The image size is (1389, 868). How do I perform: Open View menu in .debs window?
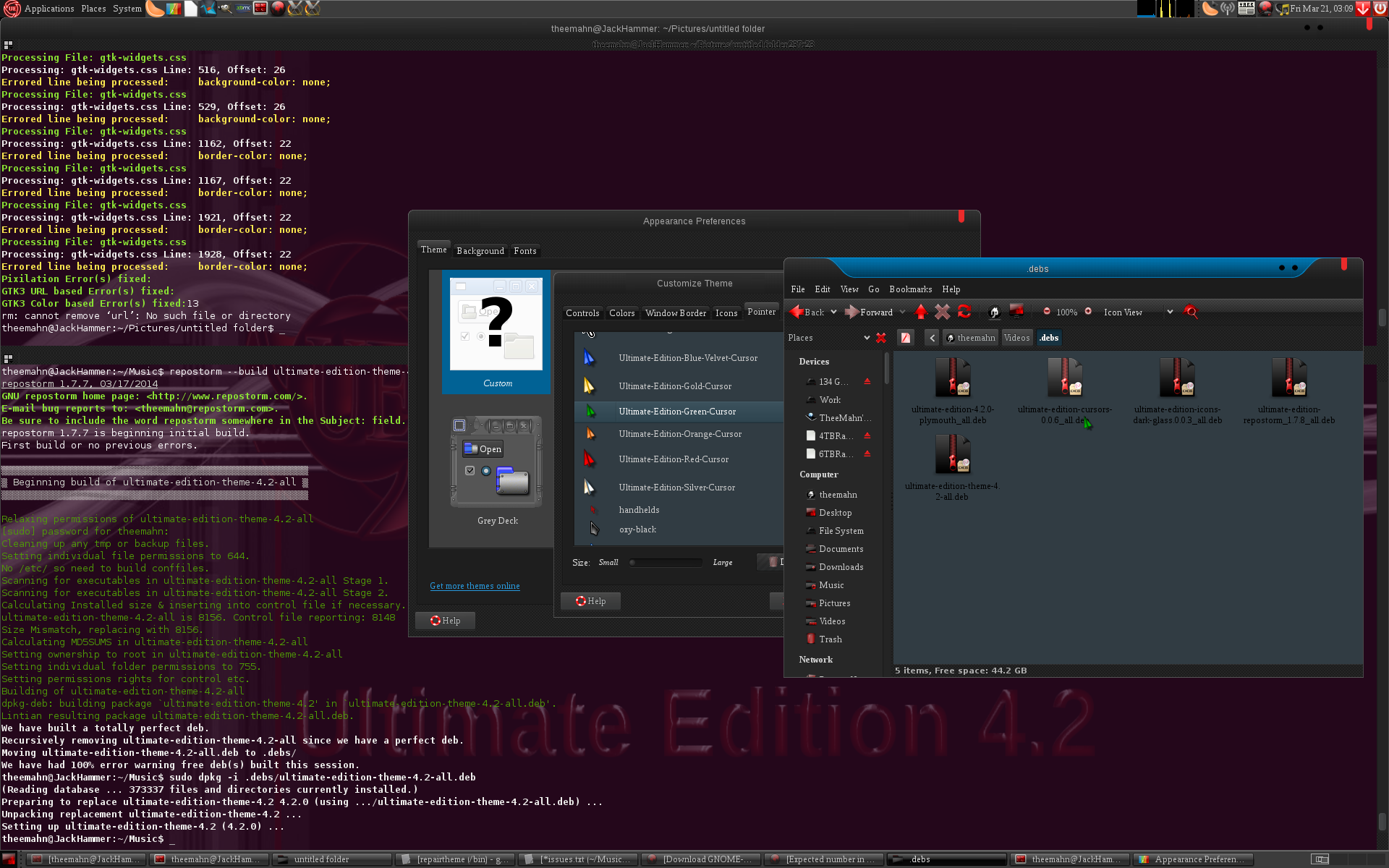tap(849, 289)
